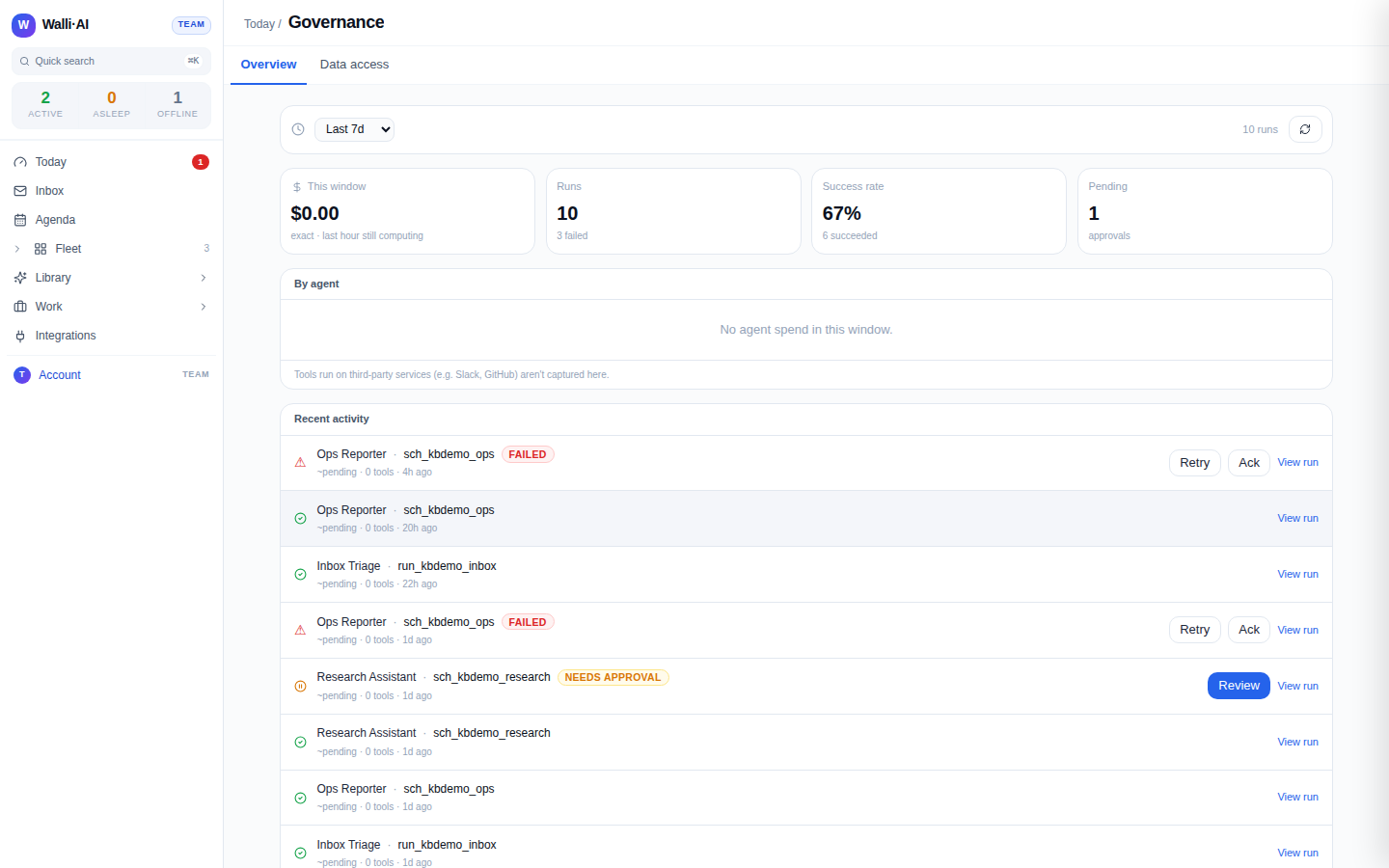
Task: Open Inbox in the sidebar
Action: click(112, 191)
